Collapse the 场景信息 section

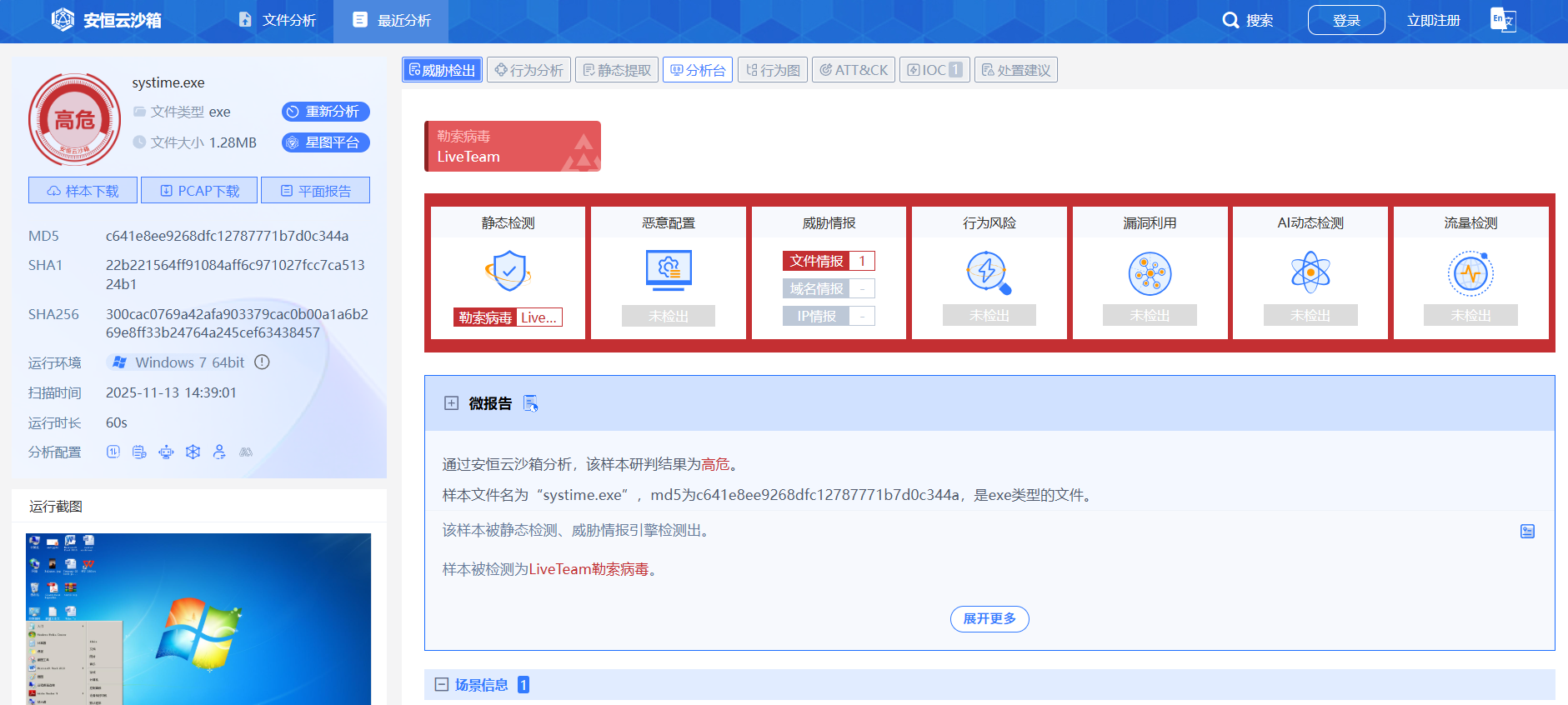tap(442, 685)
